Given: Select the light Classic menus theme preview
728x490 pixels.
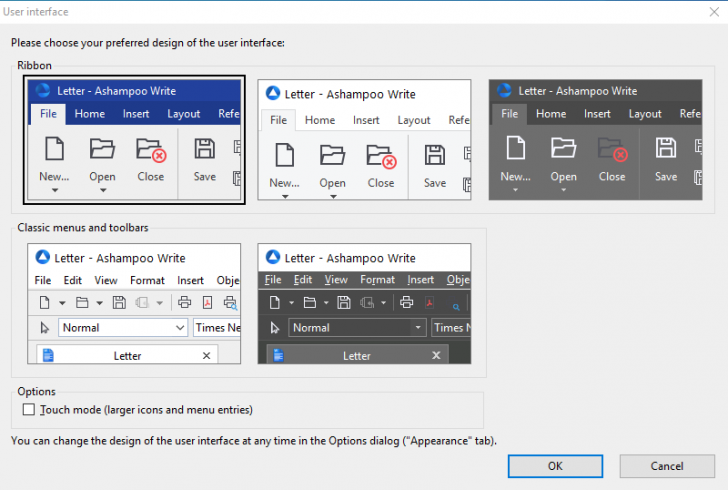Looking at the screenshot, I should pos(135,304).
